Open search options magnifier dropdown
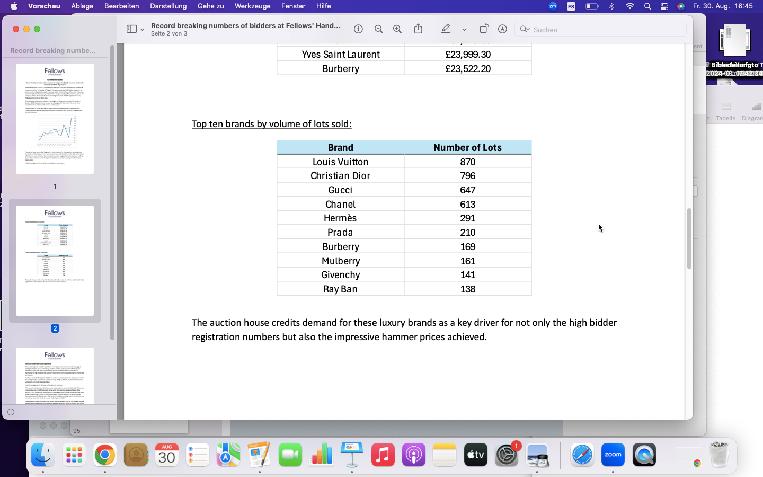The image size is (763, 477). pyautogui.click(x=524, y=29)
